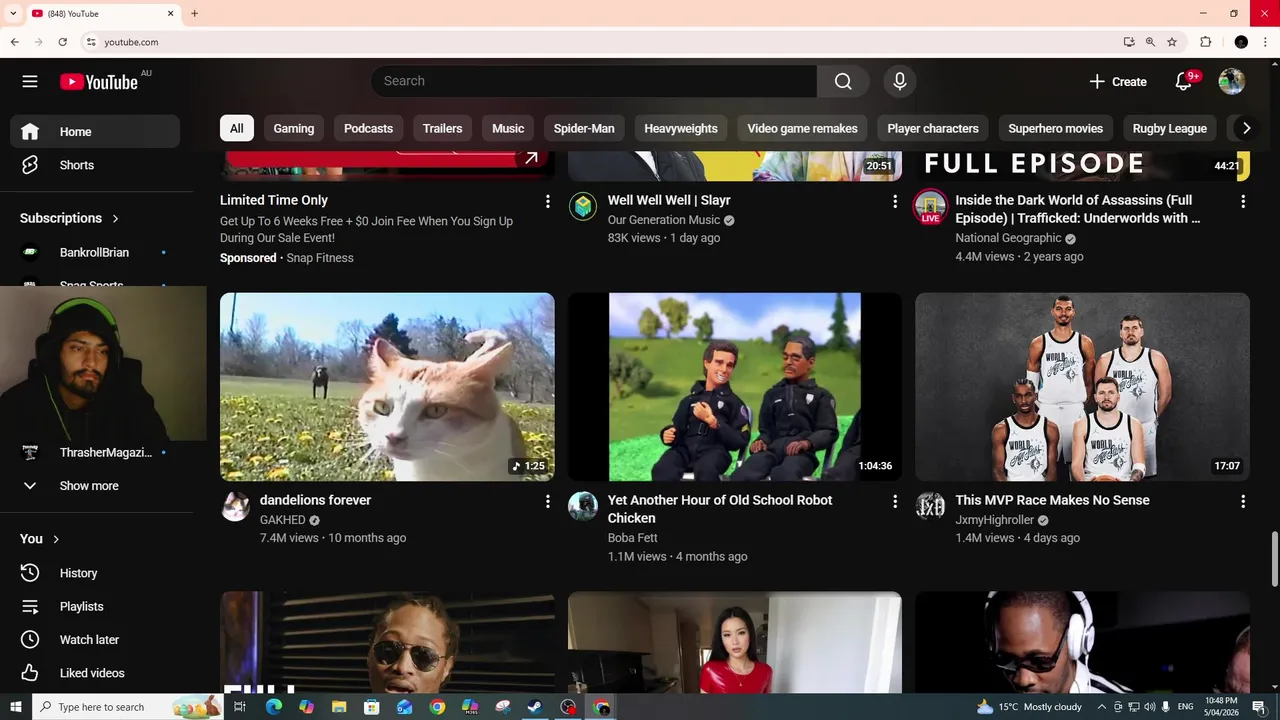Select the Video game remakes chip

click(802, 128)
